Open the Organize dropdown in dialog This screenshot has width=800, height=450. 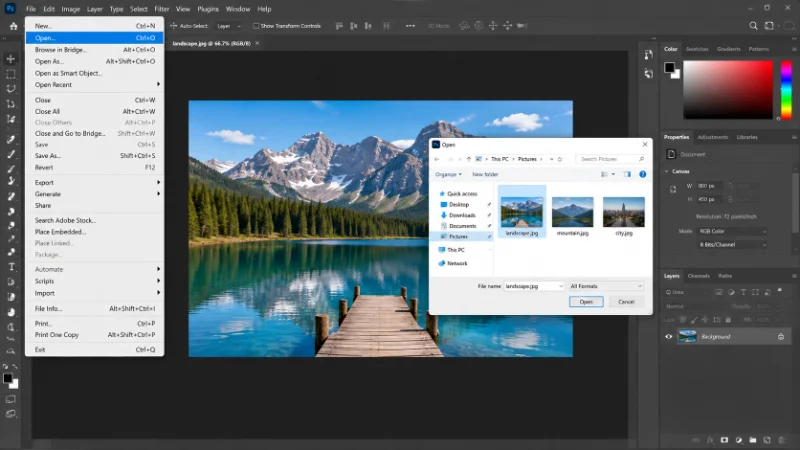448,174
